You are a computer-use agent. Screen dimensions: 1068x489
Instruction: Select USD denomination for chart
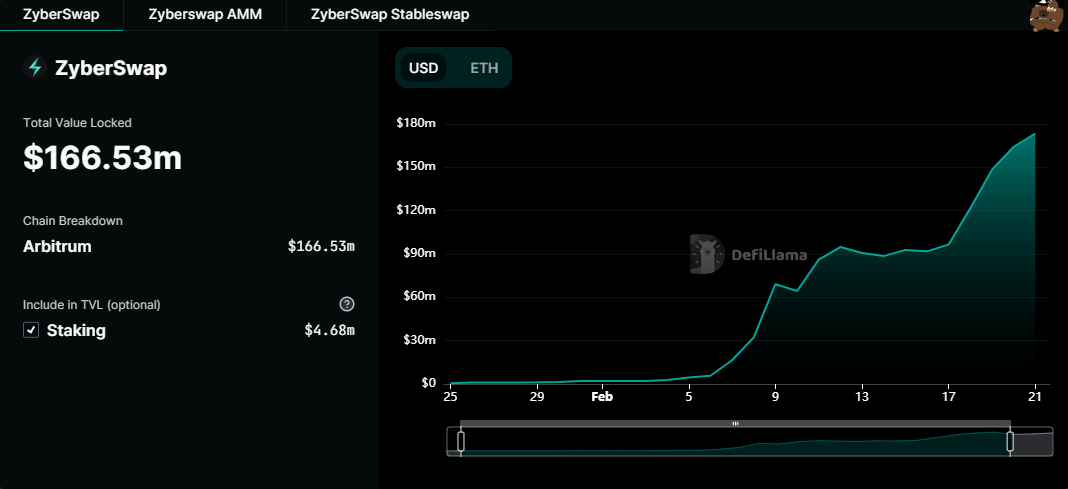(423, 68)
